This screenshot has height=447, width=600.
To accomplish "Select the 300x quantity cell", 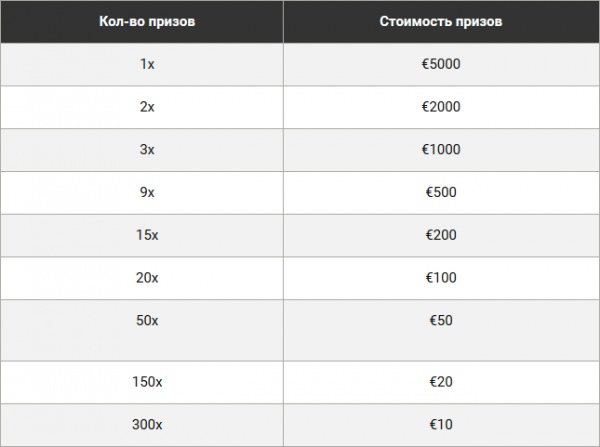I will (142, 425).
